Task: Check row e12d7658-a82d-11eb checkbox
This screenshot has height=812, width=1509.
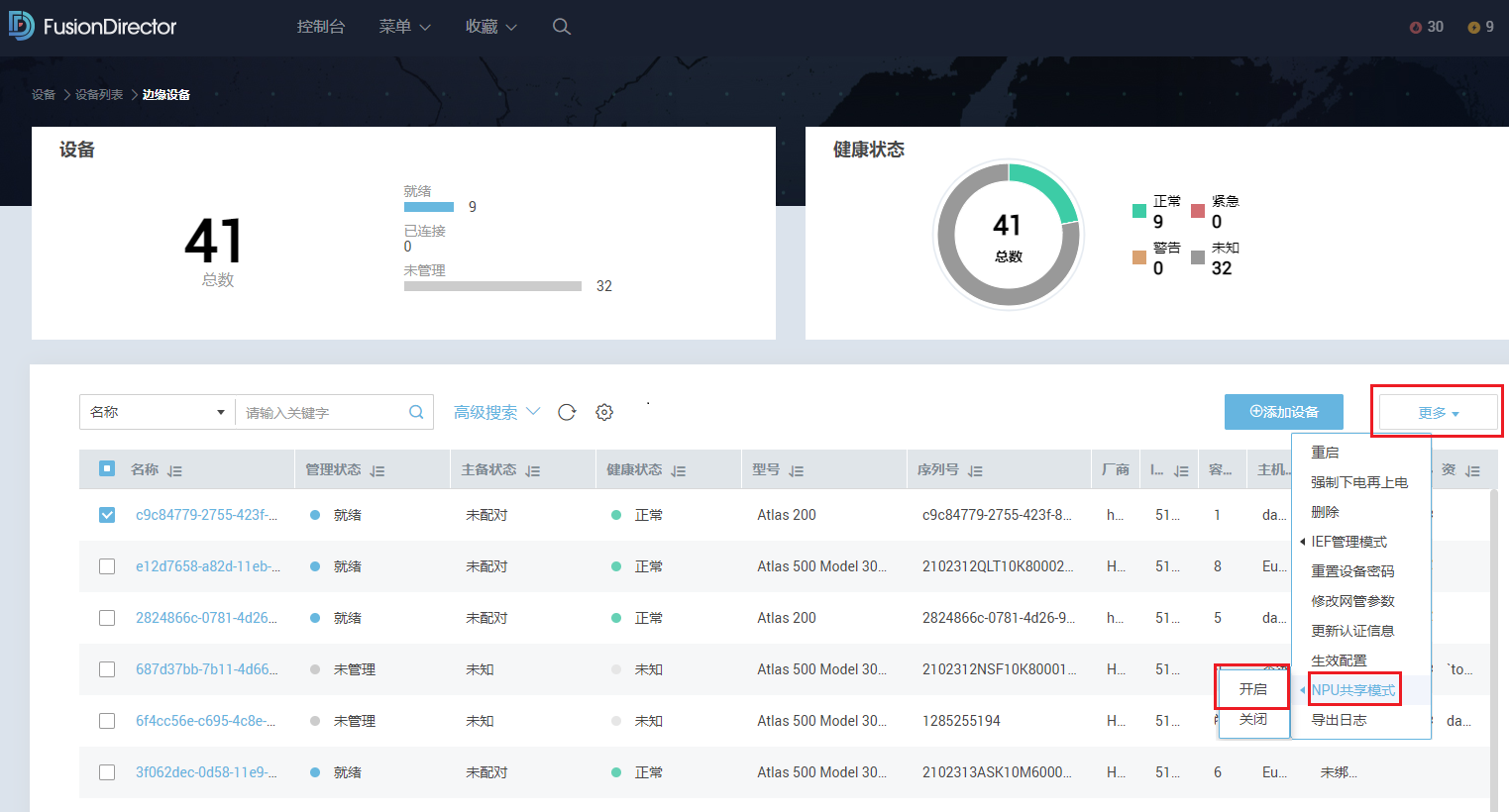Action: click(x=107, y=566)
